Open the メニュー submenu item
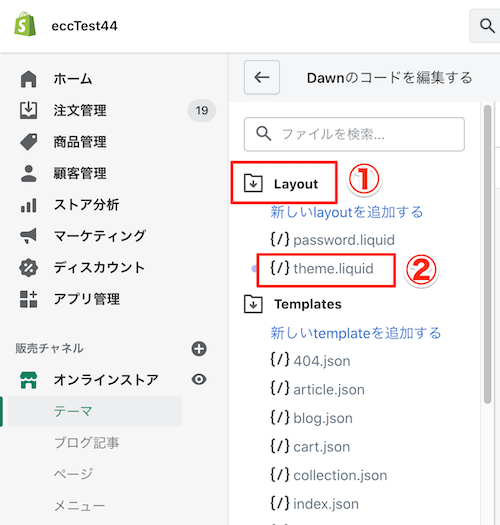Screen dimensions: 500x525 pyautogui.click(x=79, y=506)
